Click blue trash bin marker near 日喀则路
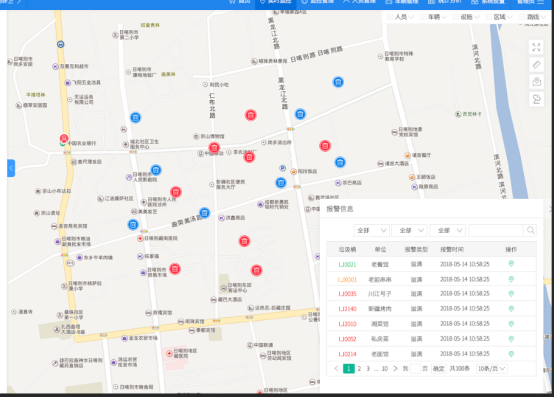 click(x=338, y=82)
